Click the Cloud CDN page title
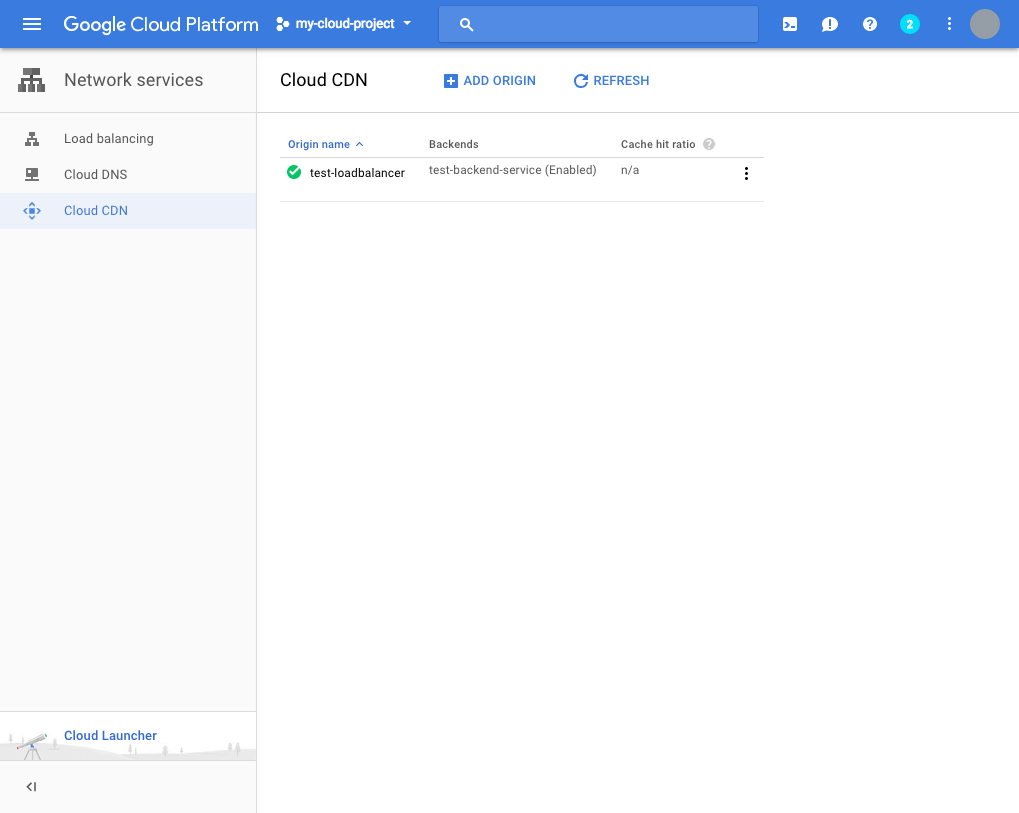1019x813 pixels. coord(324,80)
